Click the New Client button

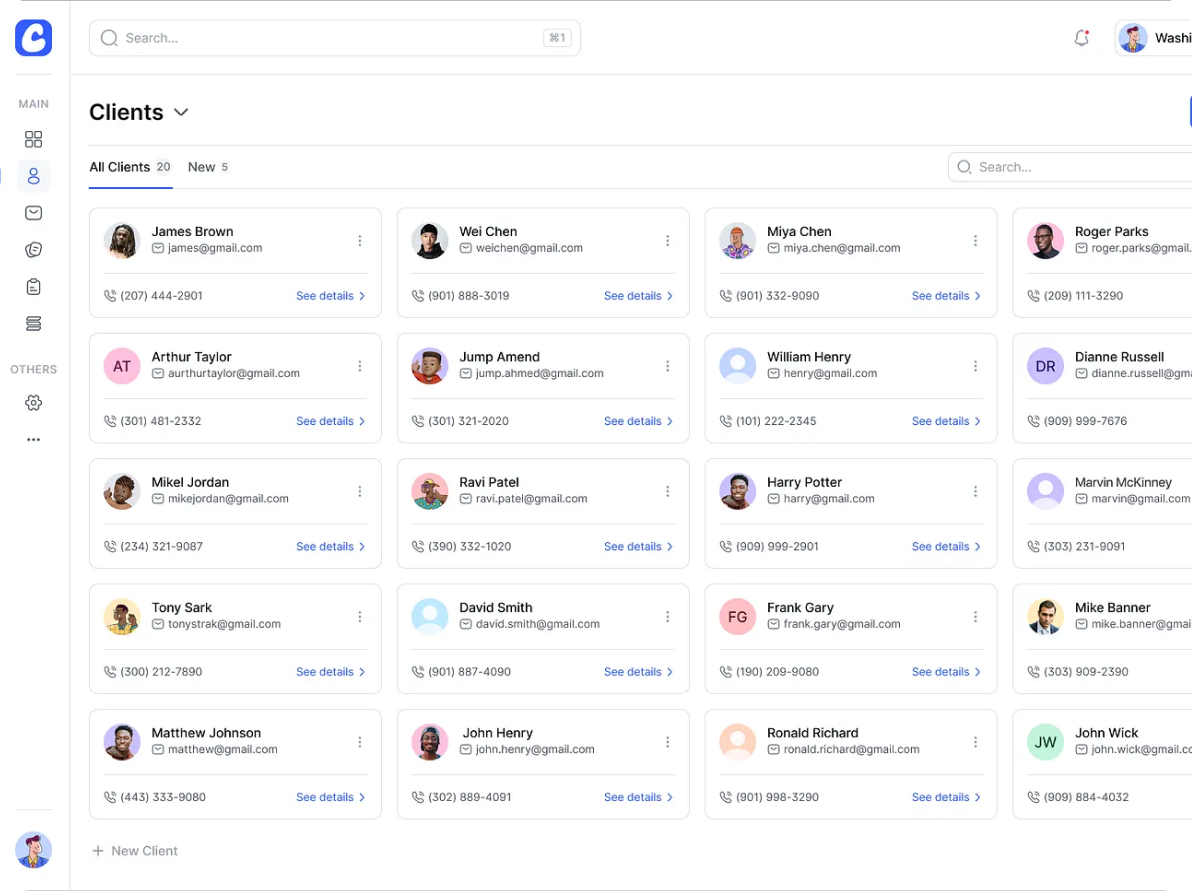coord(135,851)
